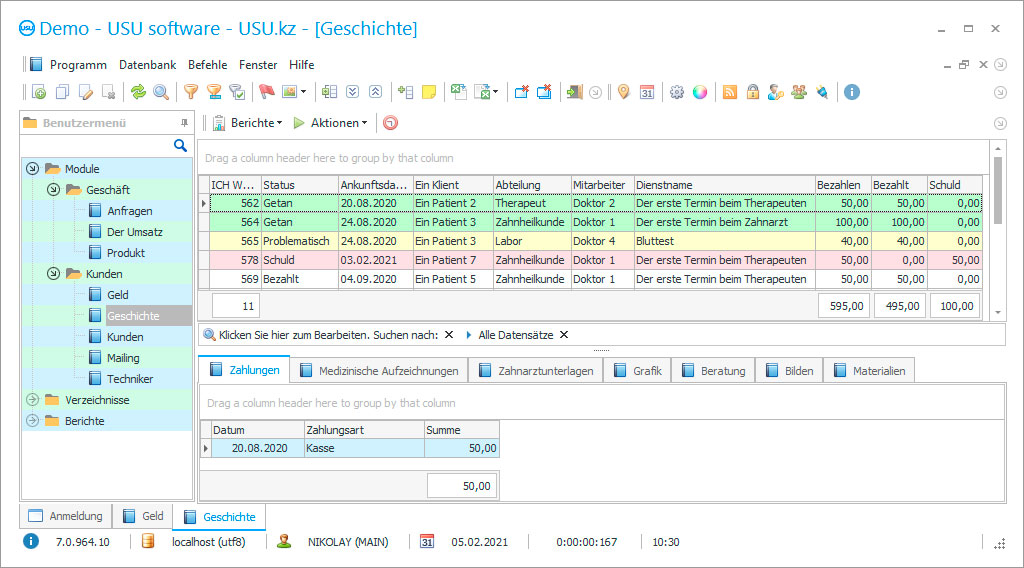
Task: Click the orange RSS feed icon
Action: [730, 92]
